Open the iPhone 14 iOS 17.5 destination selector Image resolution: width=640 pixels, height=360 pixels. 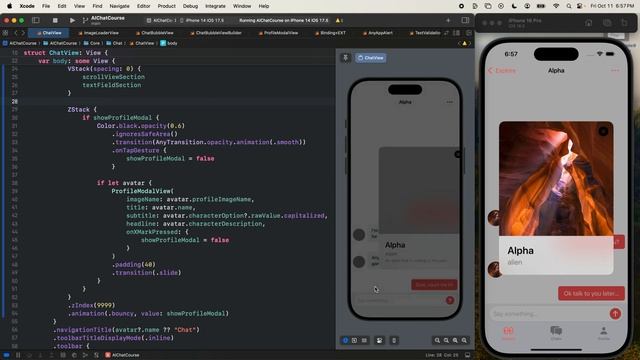click(x=202, y=20)
